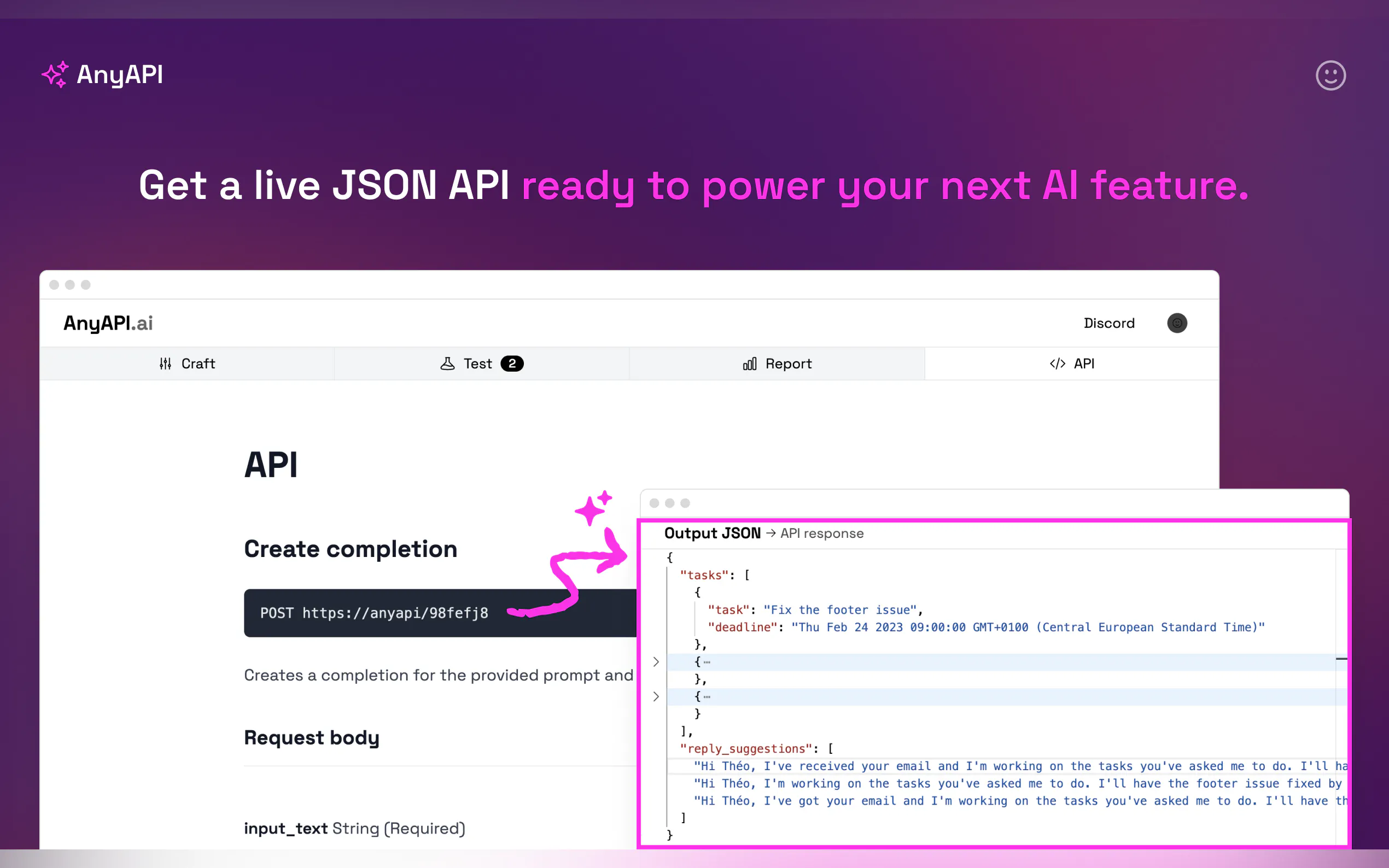Expand the second collapsed task object
Screen dimensions: 1389x868
[656, 662]
